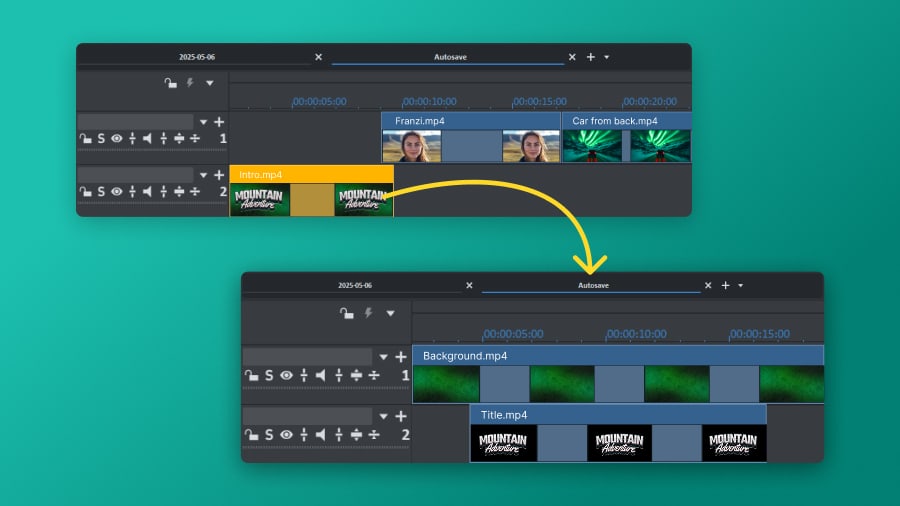900x506 pixels.
Task: Add new tab in lower timeline
Action: coord(725,285)
